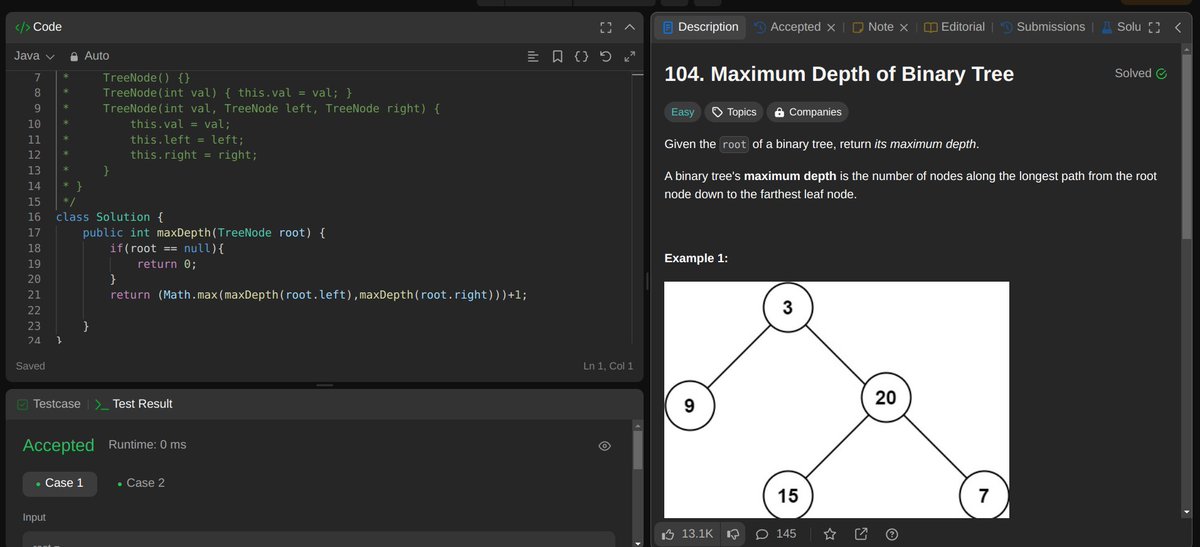1200x547 pixels.
Task: Open the Accepted tab
Action: (787, 27)
